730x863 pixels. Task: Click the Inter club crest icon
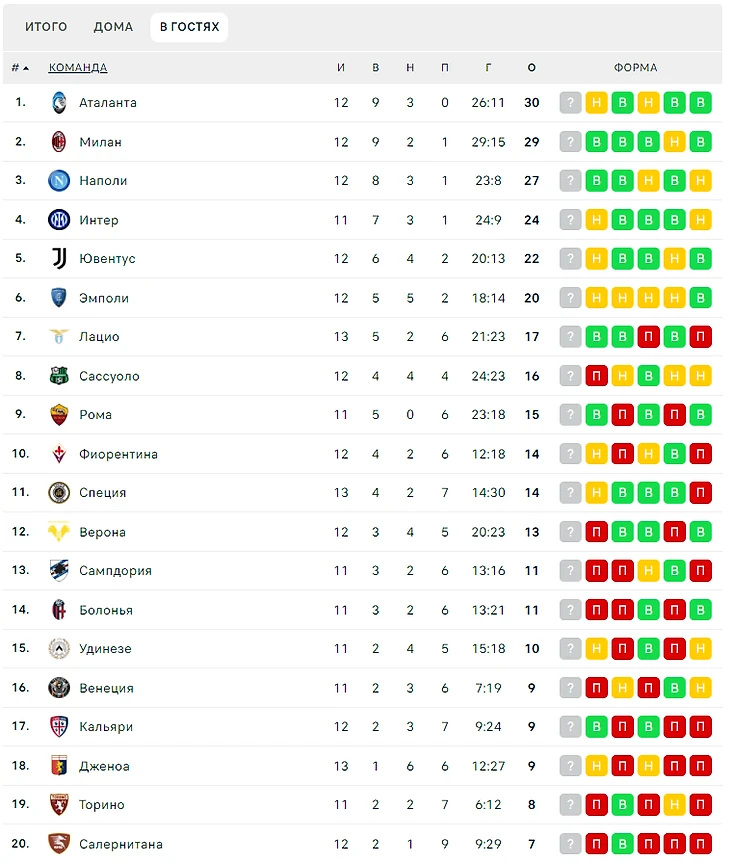[x=59, y=220]
